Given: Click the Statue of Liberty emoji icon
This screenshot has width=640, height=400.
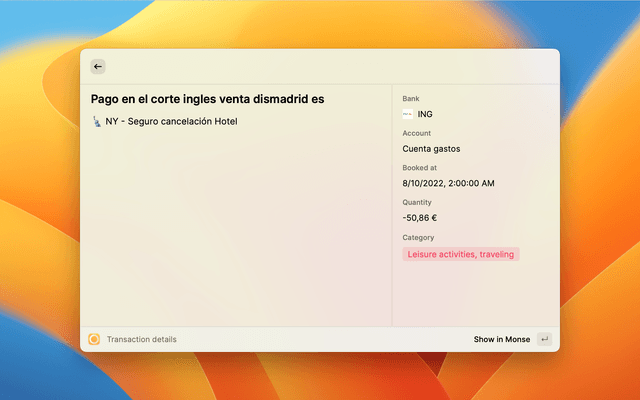Looking at the screenshot, I should 96,121.
